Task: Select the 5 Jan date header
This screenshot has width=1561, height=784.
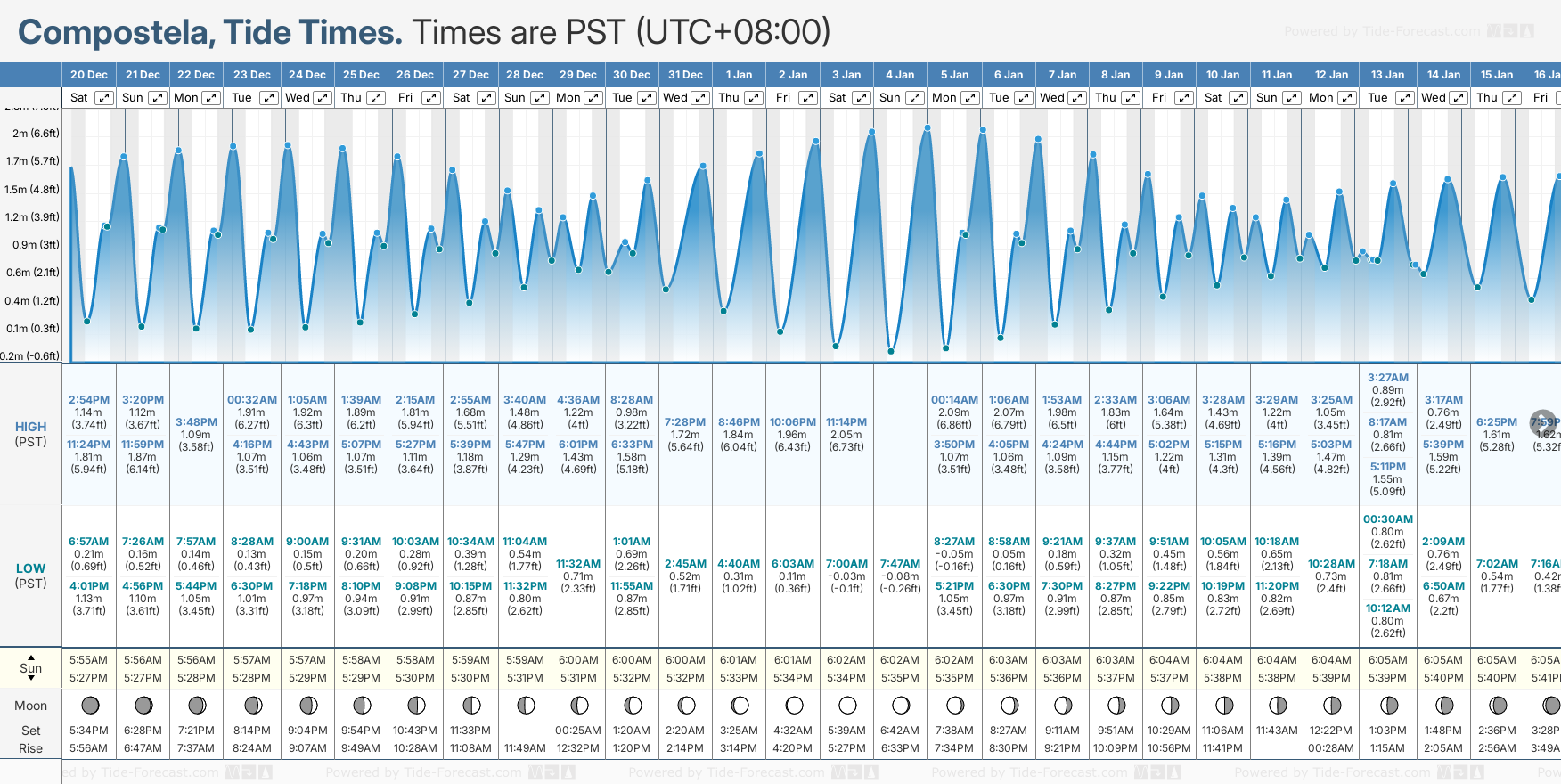Action: tap(954, 75)
